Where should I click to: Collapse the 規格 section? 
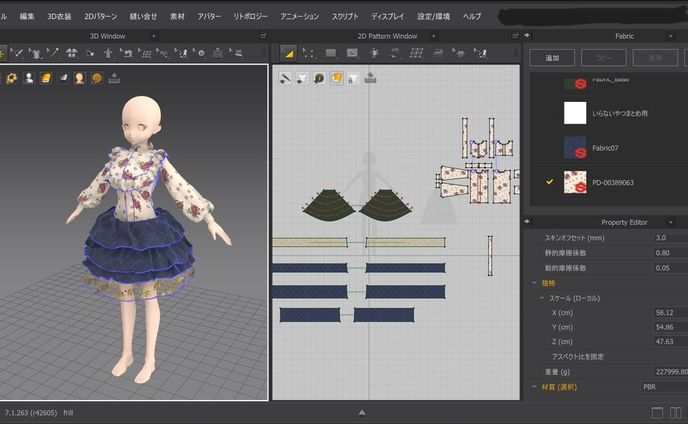[x=534, y=283]
